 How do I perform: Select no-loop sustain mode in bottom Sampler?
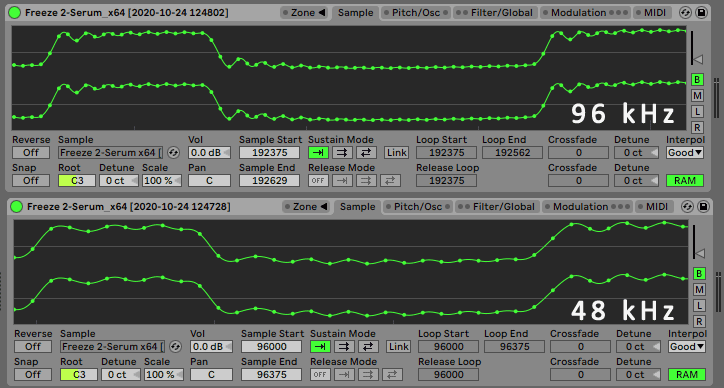[x=320, y=346]
